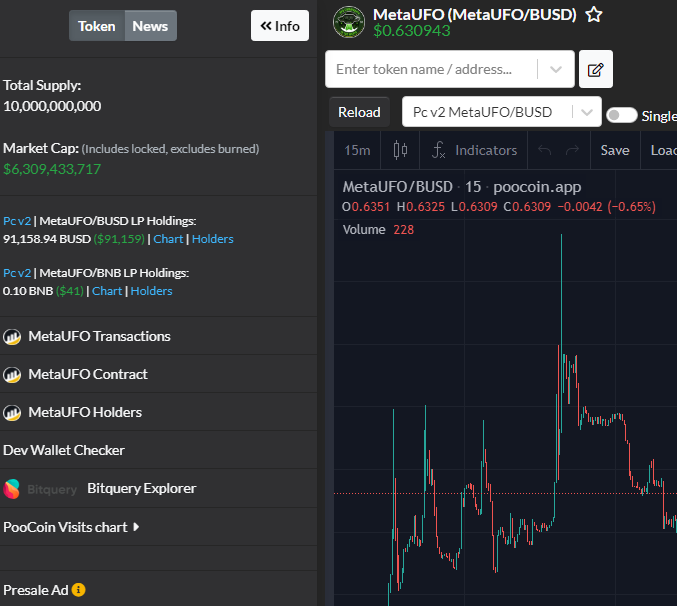
Task: Open the Pc v2 MetaUFO/BUSD pair dropdown
Action: click(502, 112)
